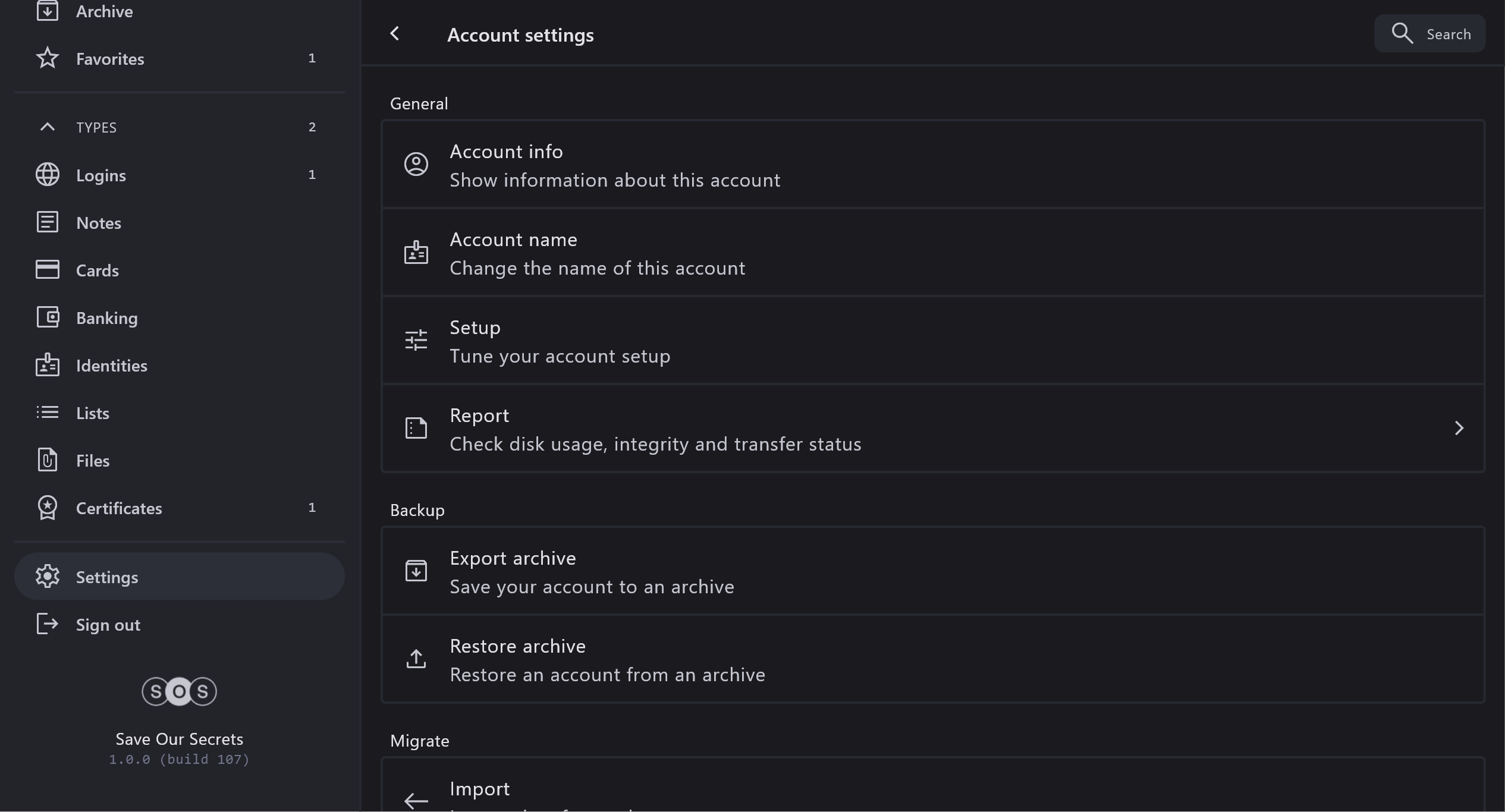Open the Notes section
Image resolution: width=1505 pixels, height=812 pixels.
click(99, 223)
